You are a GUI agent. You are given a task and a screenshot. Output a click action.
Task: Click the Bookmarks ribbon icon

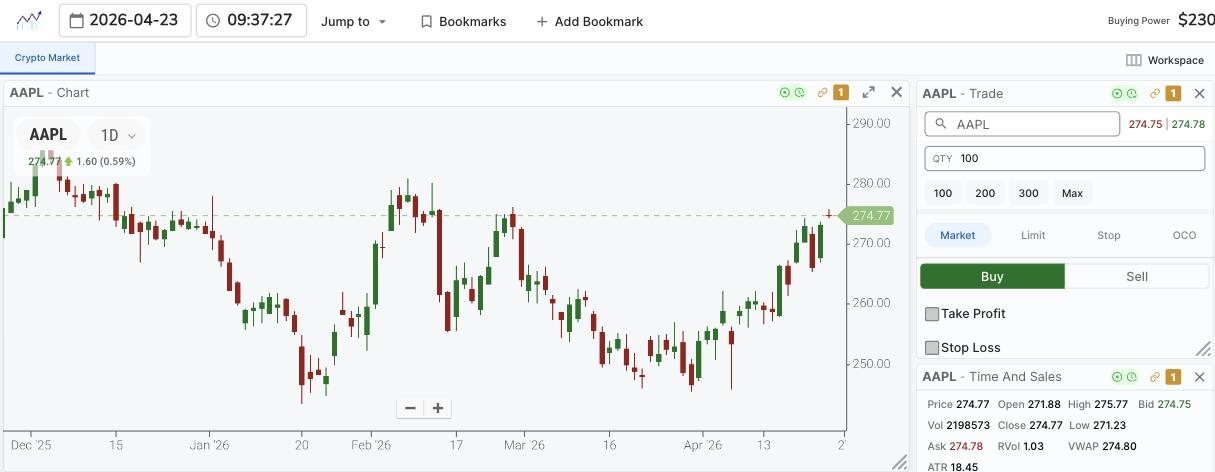(x=426, y=21)
